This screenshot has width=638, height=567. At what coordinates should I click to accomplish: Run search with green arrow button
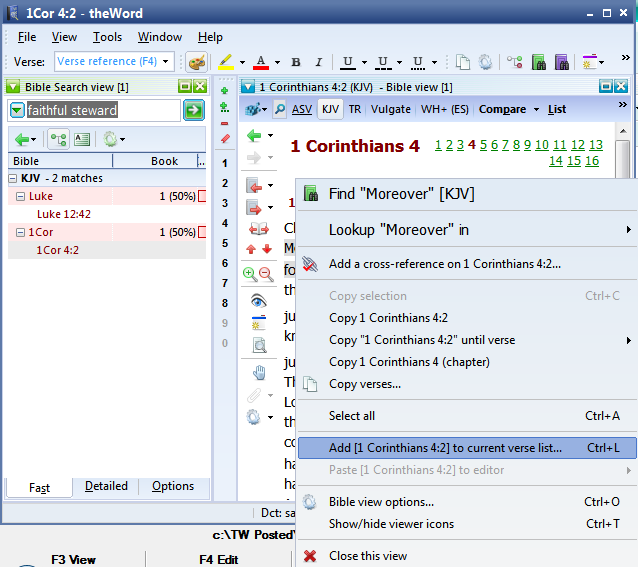tap(194, 110)
